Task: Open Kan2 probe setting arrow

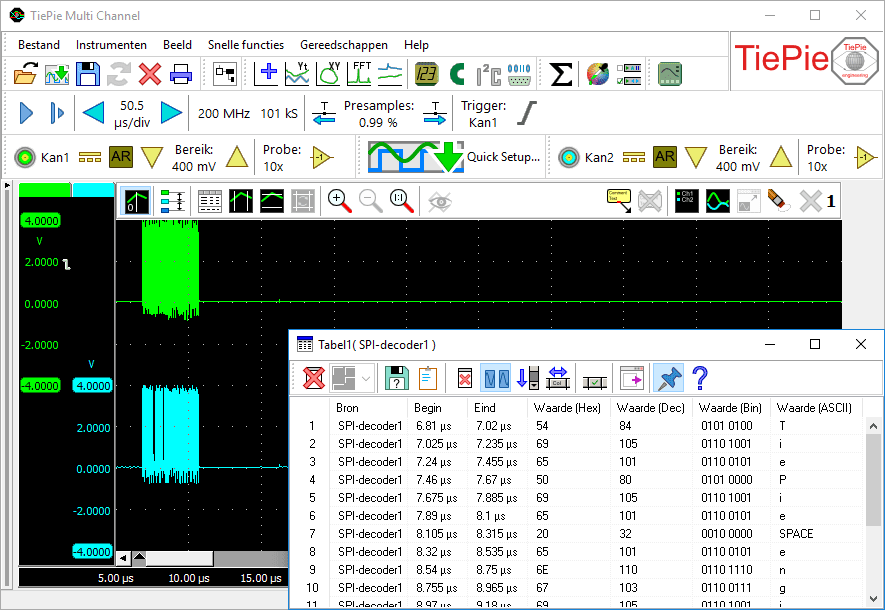Action: pyautogui.click(x=866, y=157)
